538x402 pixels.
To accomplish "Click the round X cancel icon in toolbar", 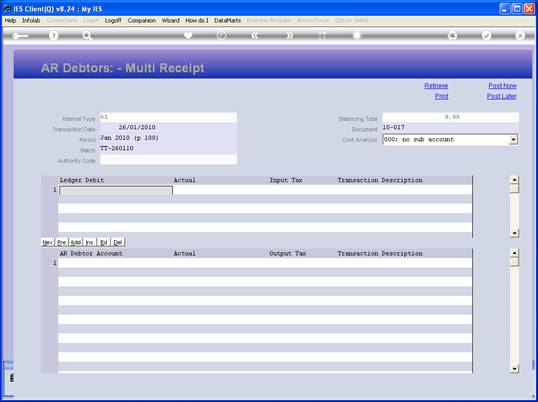I will click(520, 35).
